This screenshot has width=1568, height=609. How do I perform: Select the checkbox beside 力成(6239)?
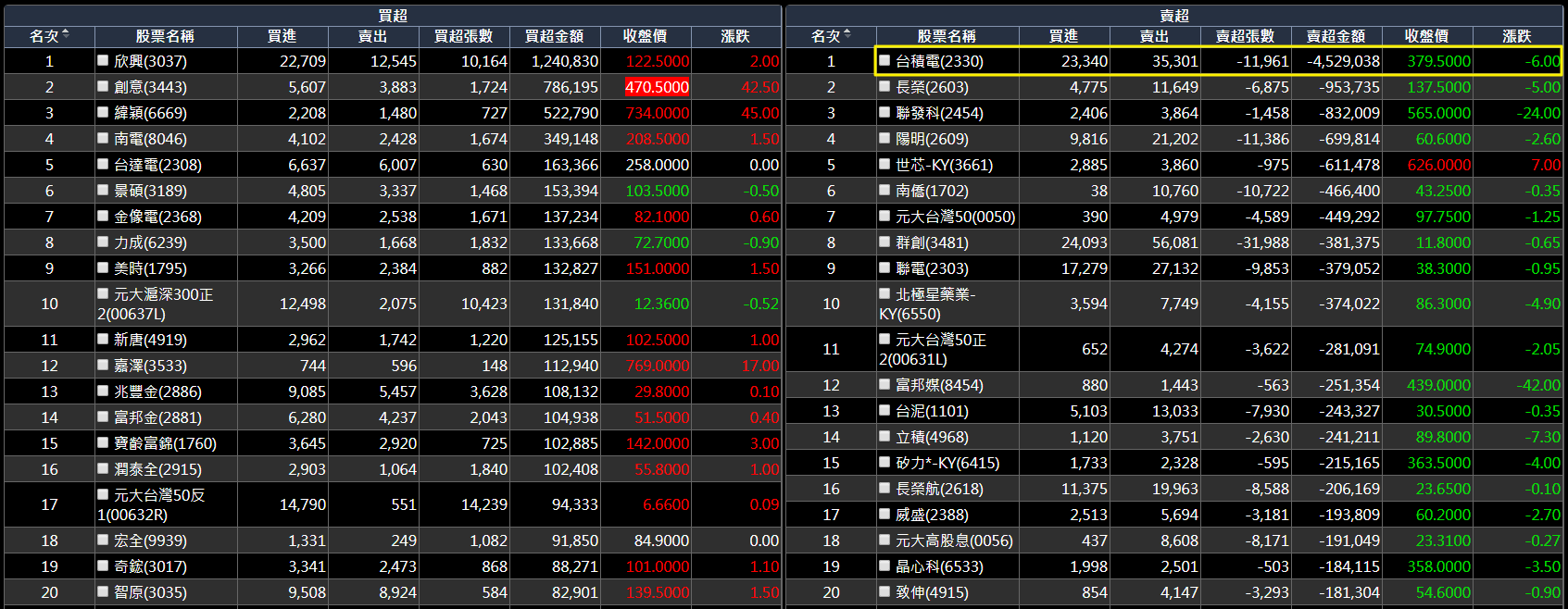click(104, 242)
